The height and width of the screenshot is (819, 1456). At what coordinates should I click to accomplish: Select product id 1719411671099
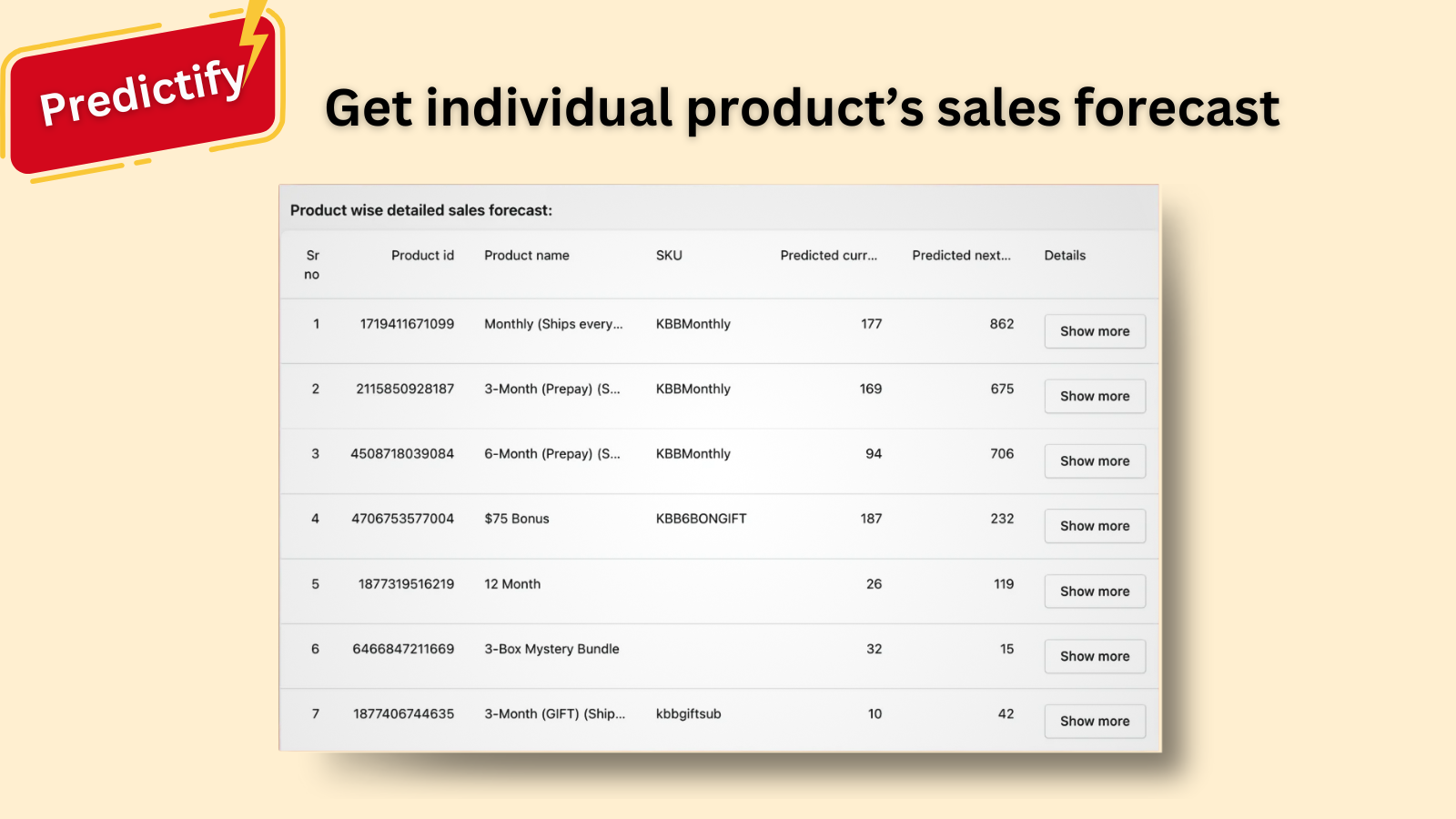click(x=407, y=324)
